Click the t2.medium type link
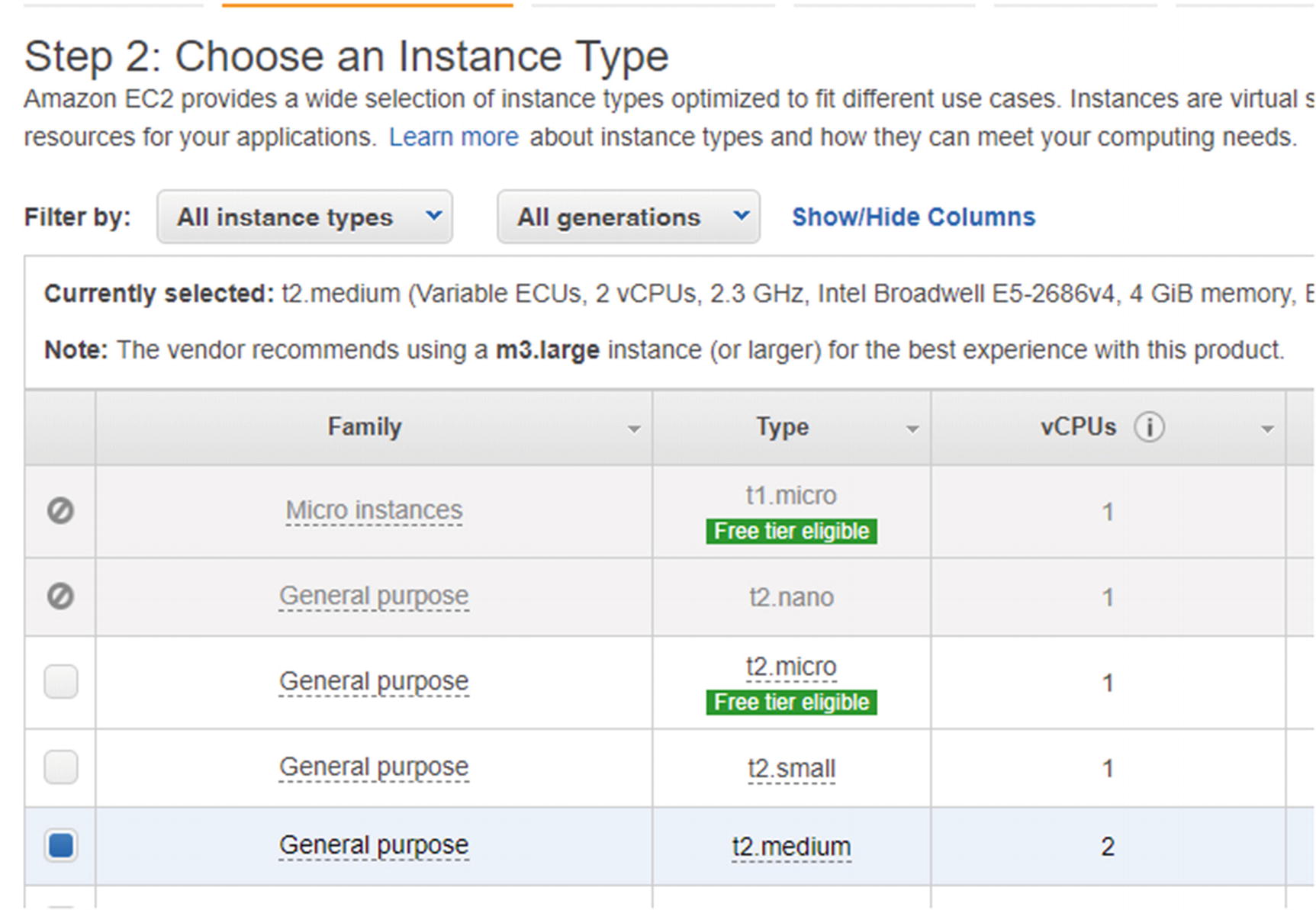Viewport: 1316px width, 910px height. pyautogui.click(x=791, y=847)
